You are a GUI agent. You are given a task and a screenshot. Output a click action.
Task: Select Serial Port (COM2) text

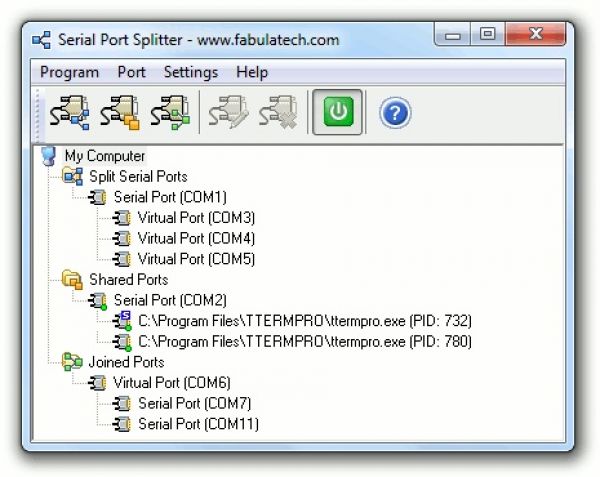tap(170, 301)
